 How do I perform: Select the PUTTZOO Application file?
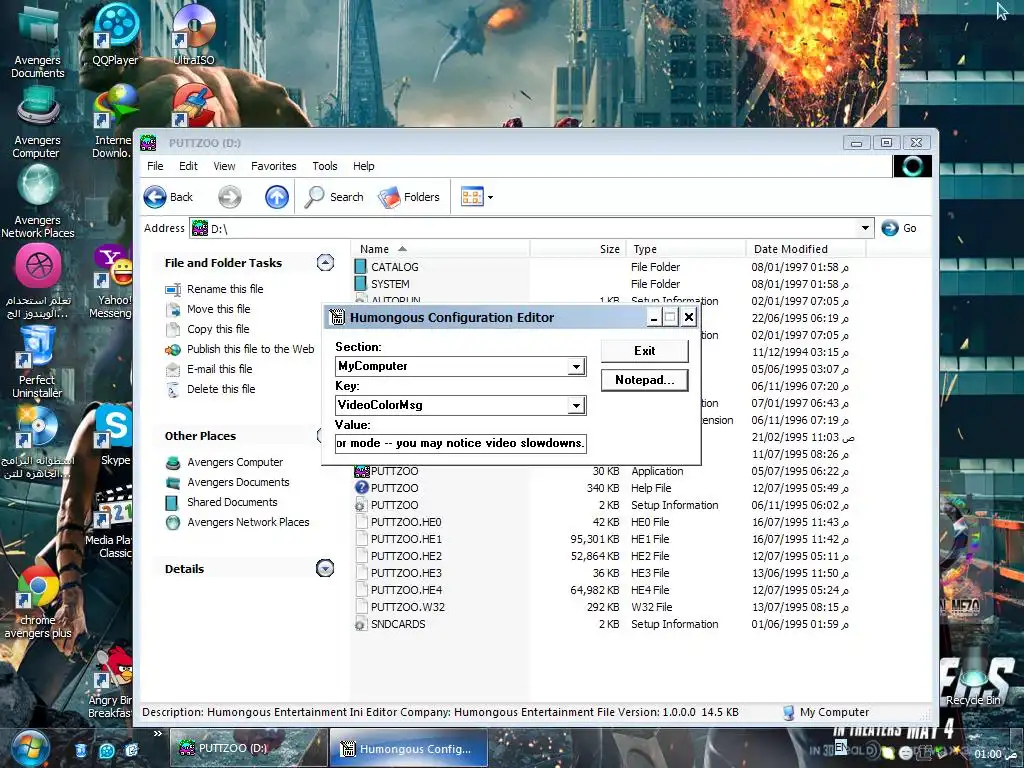pyautogui.click(x=394, y=471)
